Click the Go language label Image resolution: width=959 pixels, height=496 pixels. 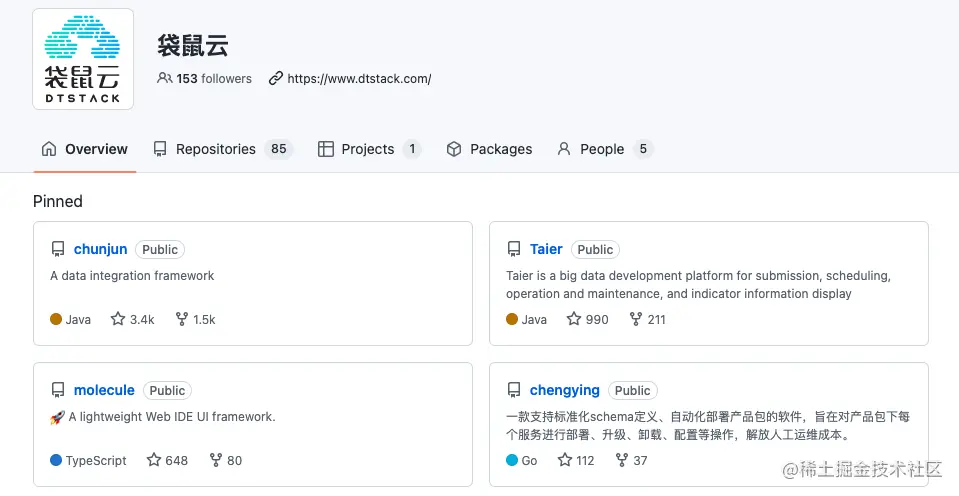(x=530, y=461)
